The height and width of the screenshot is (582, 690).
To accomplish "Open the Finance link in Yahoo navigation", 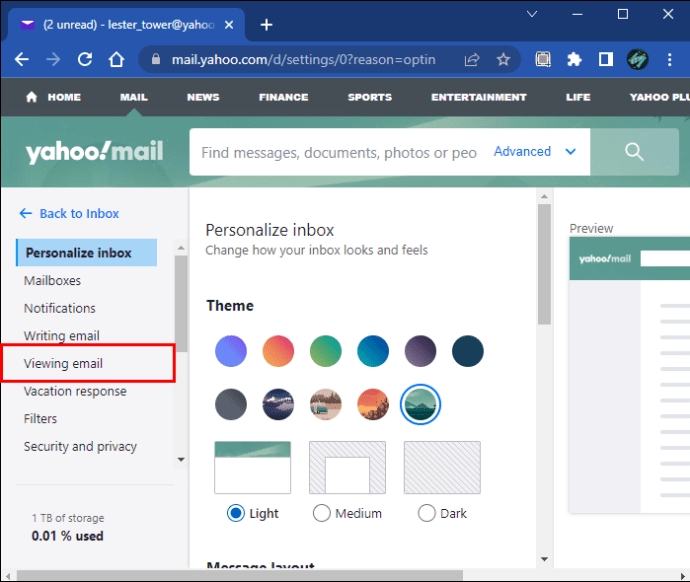I will [283, 97].
